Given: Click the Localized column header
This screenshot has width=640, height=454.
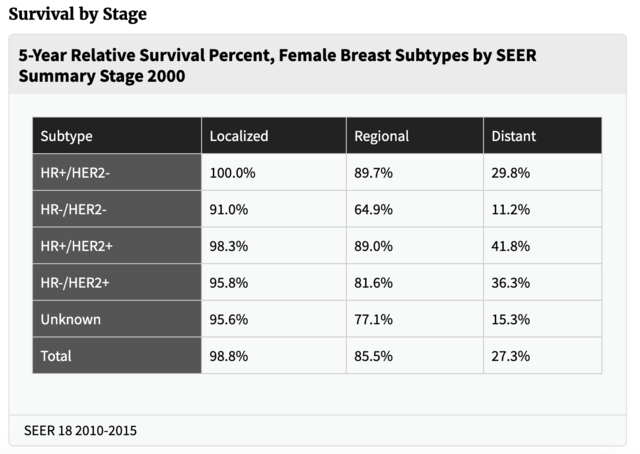Looking at the screenshot, I should (x=274, y=136).
